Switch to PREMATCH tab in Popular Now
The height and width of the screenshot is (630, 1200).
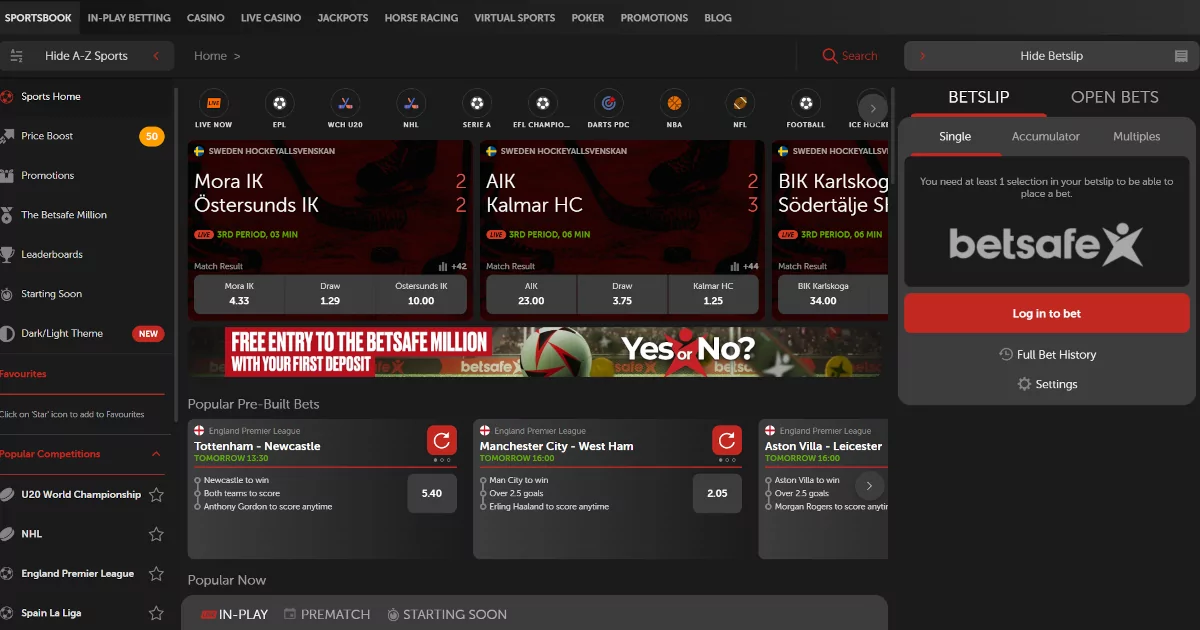[327, 614]
